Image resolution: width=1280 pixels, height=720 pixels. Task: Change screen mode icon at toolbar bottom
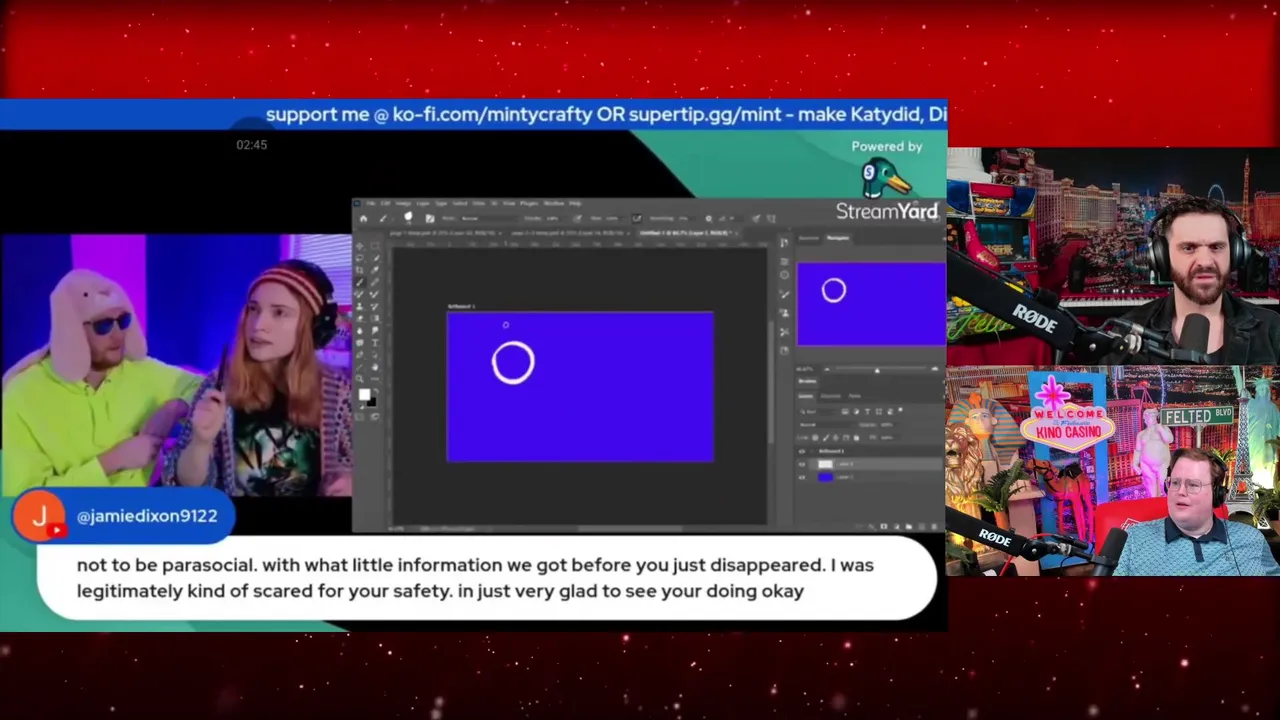(x=375, y=417)
